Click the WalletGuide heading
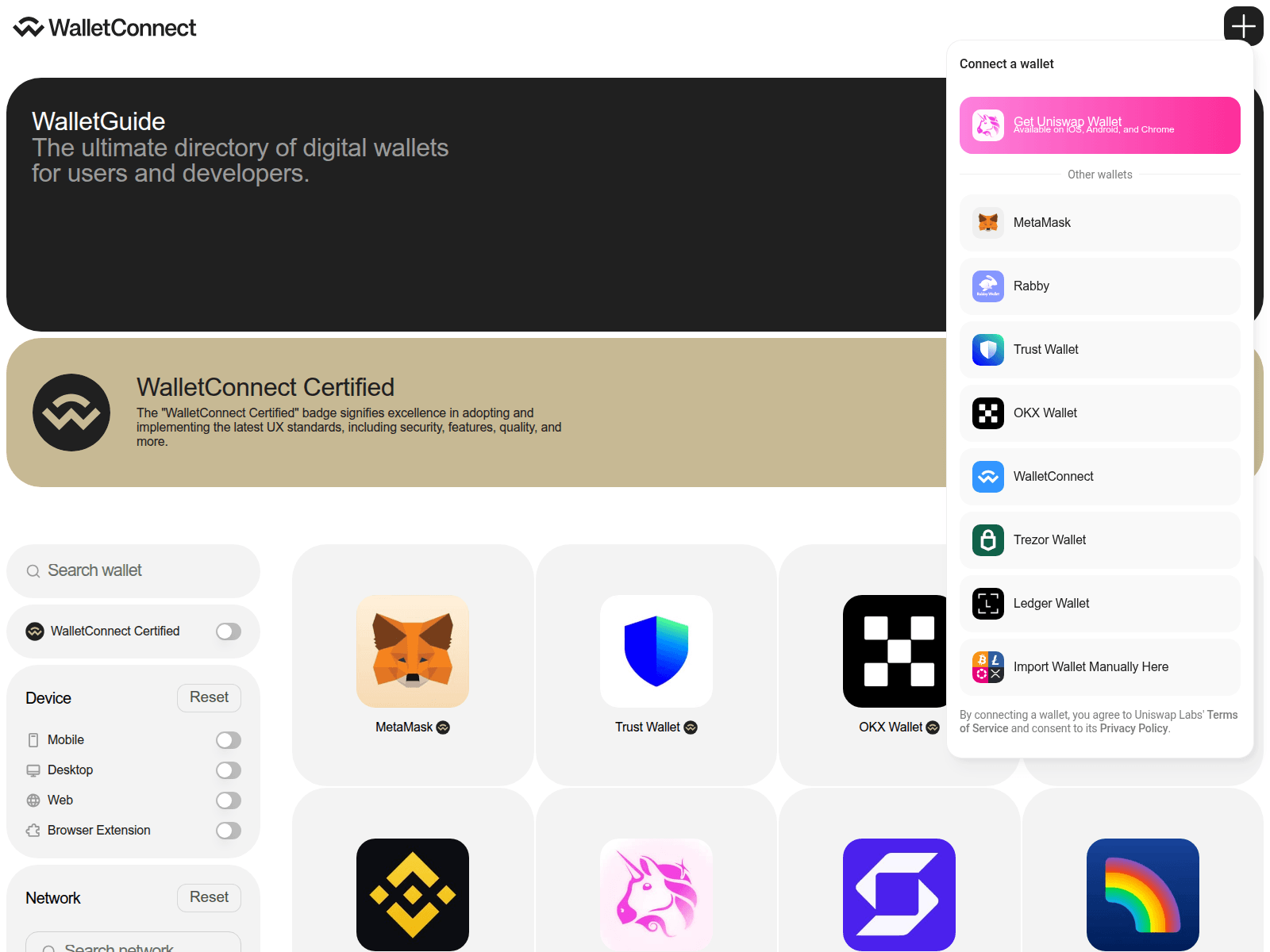The height and width of the screenshot is (952, 1270). coord(98,121)
